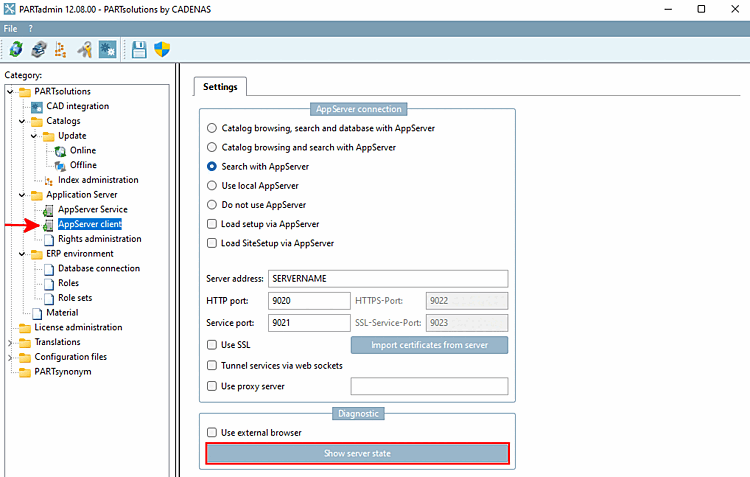This screenshot has height=477, width=750.
Task: Expand the Translations tree node
Action: pos(10,343)
